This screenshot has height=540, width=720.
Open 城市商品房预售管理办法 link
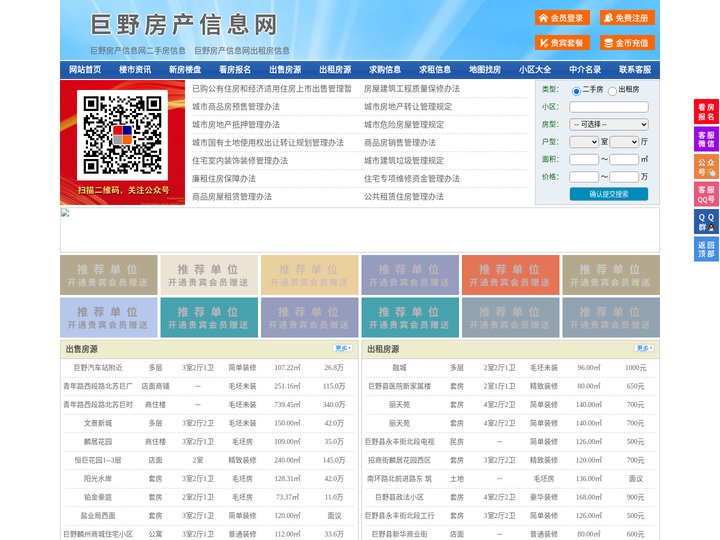tap(236, 107)
